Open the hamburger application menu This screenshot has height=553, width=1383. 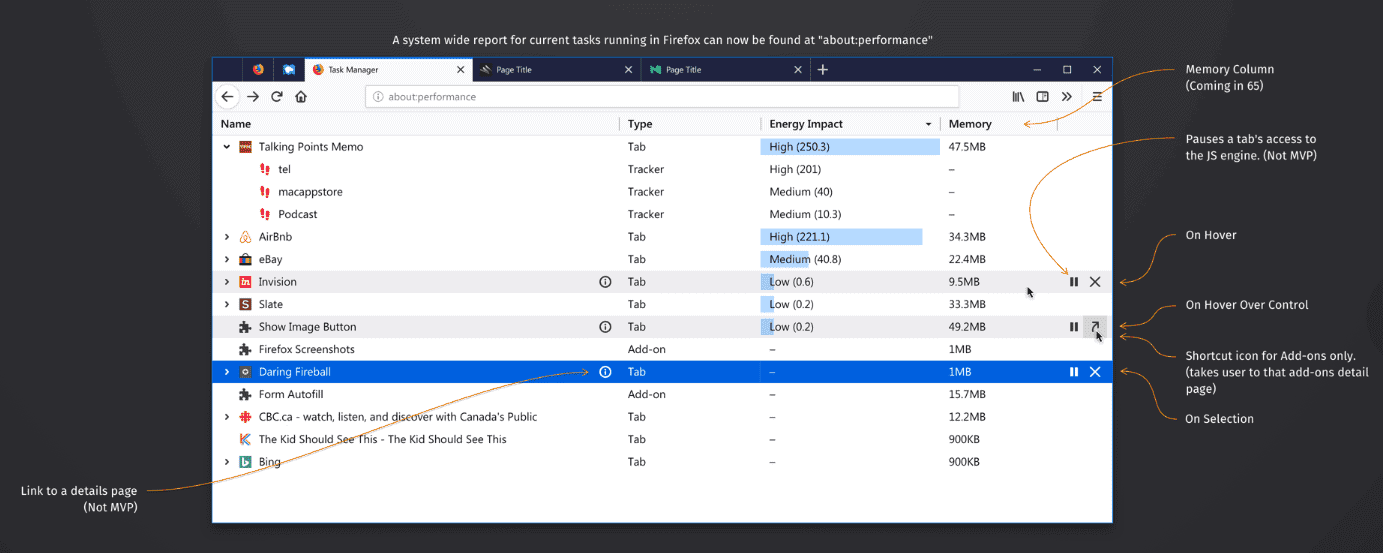1097,97
